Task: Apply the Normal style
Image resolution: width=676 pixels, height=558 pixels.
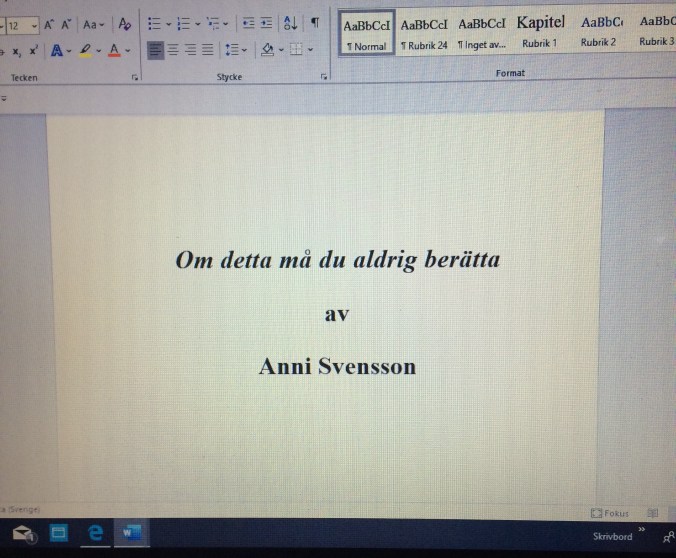Action: tap(366, 31)
